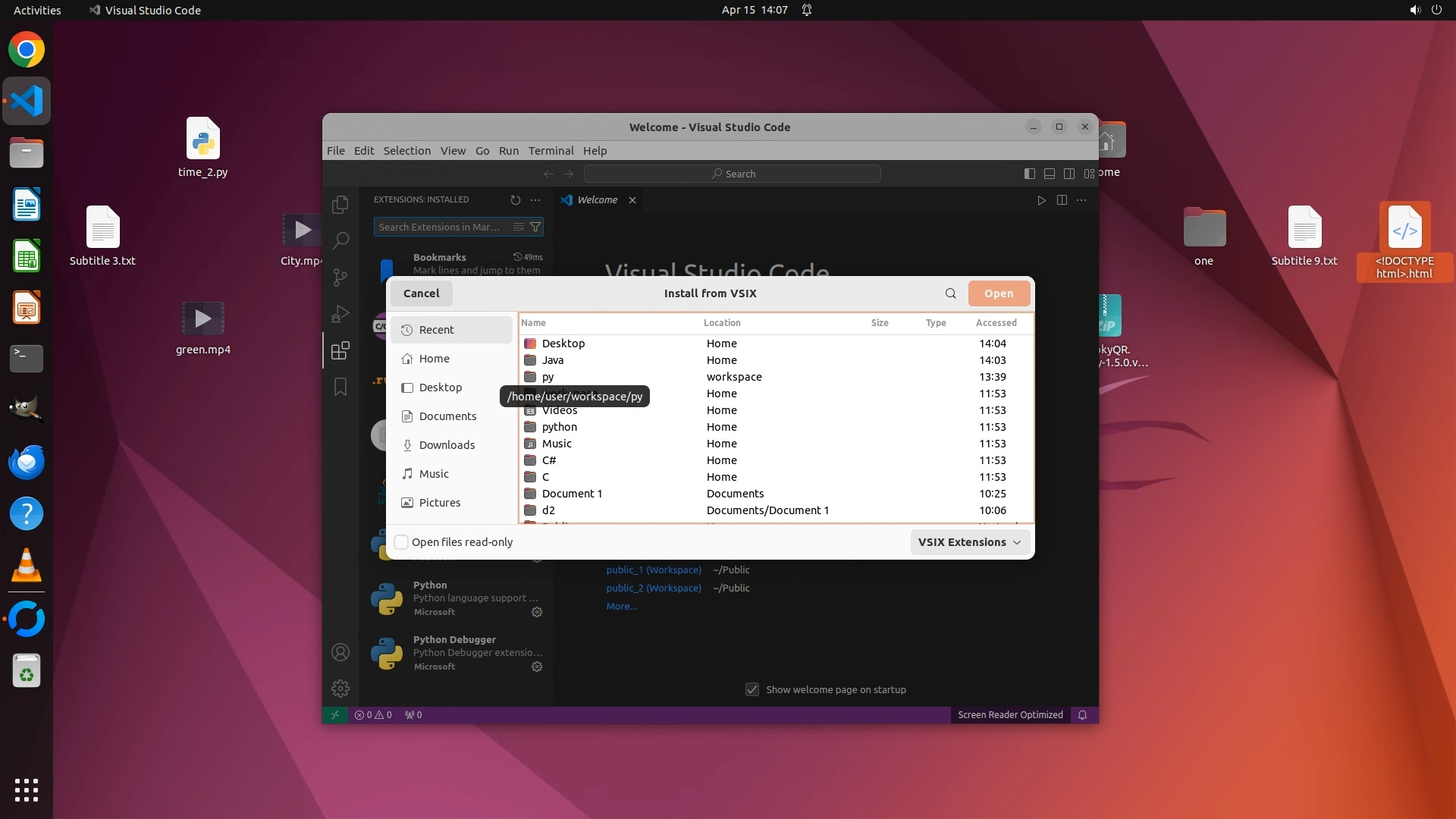Open the Explorer view in activity bar

[x=340, y=204]
